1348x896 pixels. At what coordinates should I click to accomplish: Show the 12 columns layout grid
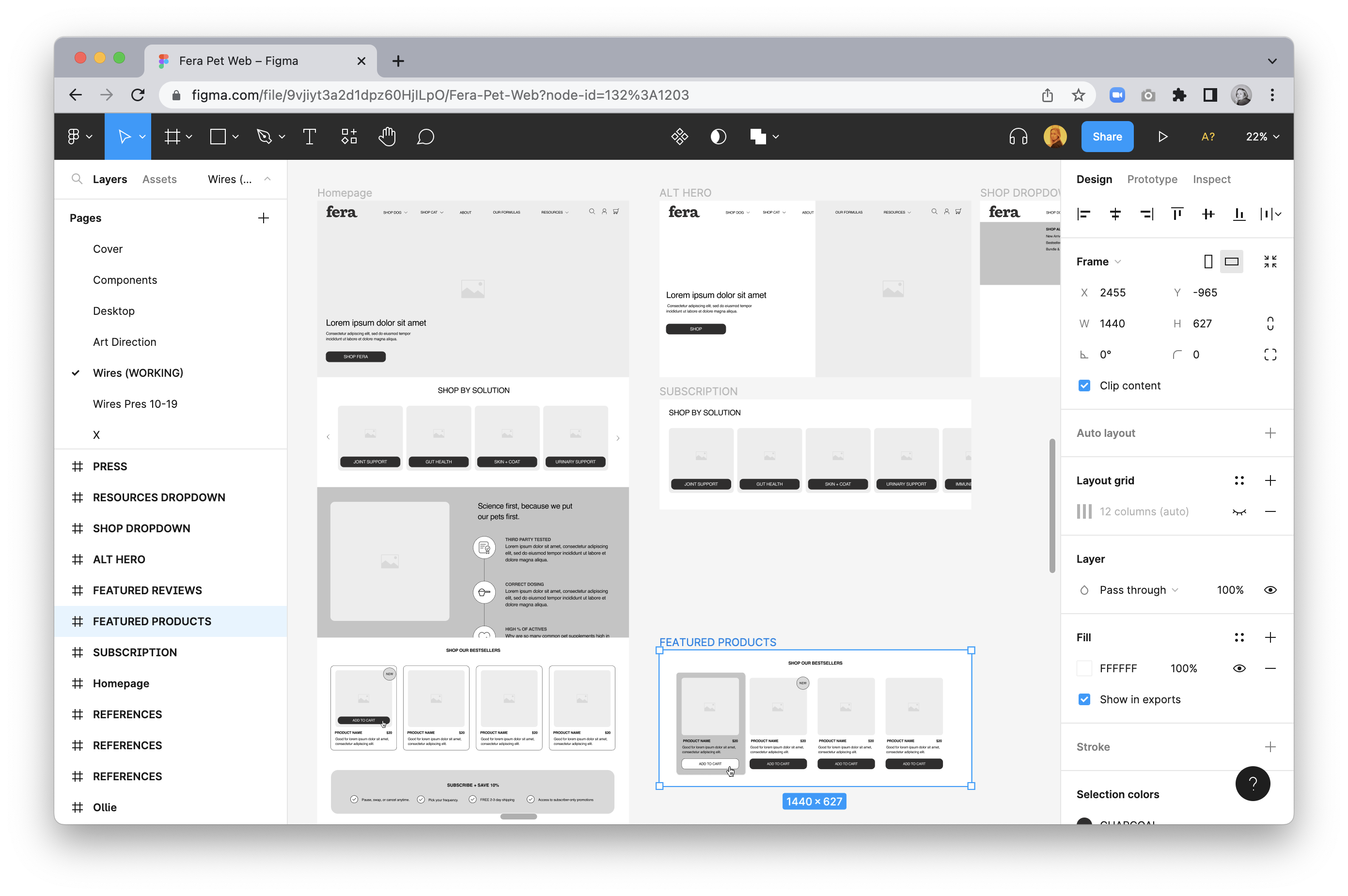[1239, 511]
